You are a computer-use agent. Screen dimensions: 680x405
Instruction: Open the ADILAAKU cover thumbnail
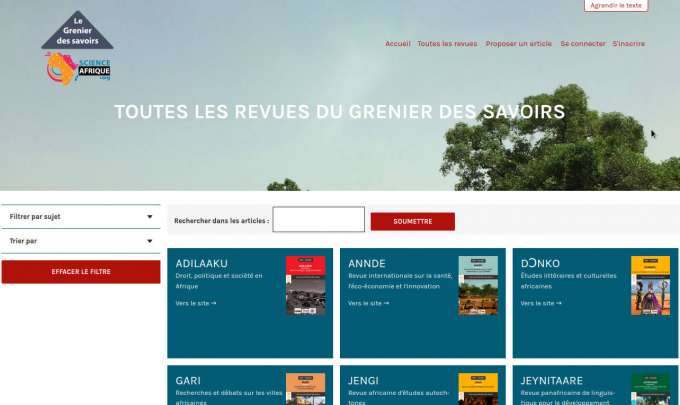[x=305, y=285]
